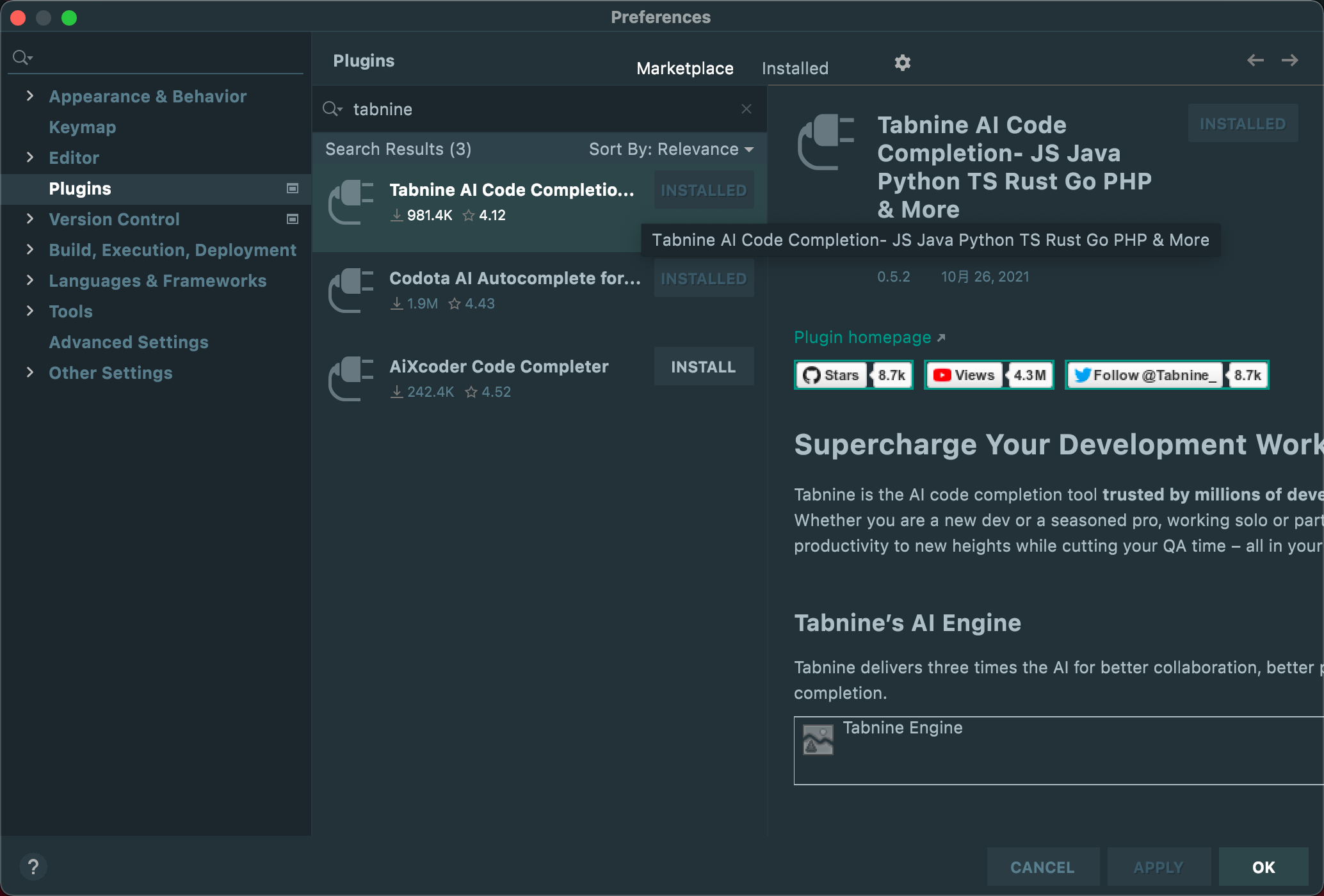The height and width of the screenshot is (896, 1324).
Task: Click the Codota AI Autocomplete plugin icon
Action: coord(351,291)
